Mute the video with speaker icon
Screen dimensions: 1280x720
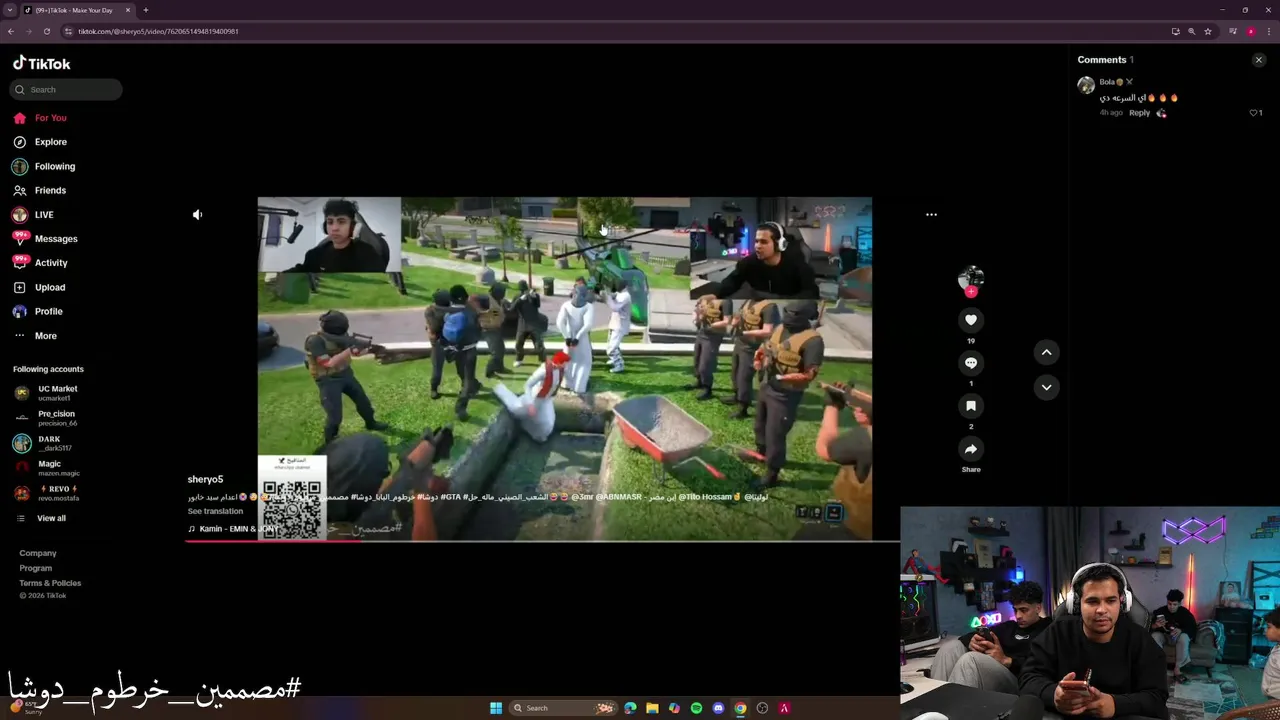tap(197, 214)
